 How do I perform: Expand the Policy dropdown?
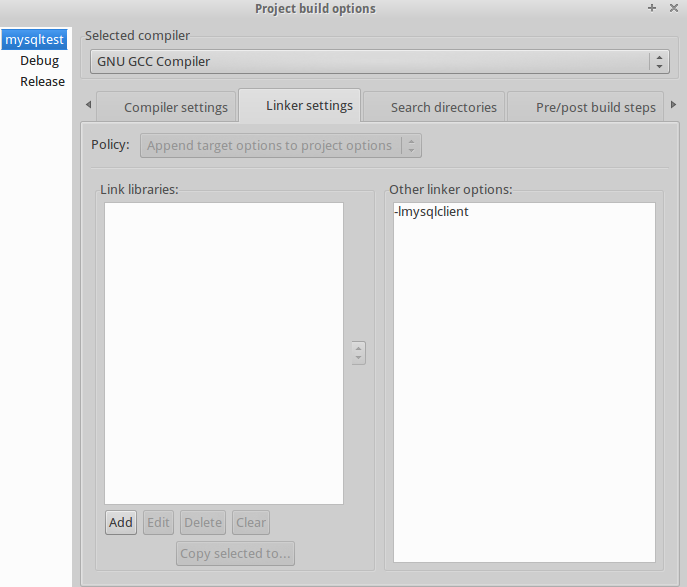click(x=281, y=146)
